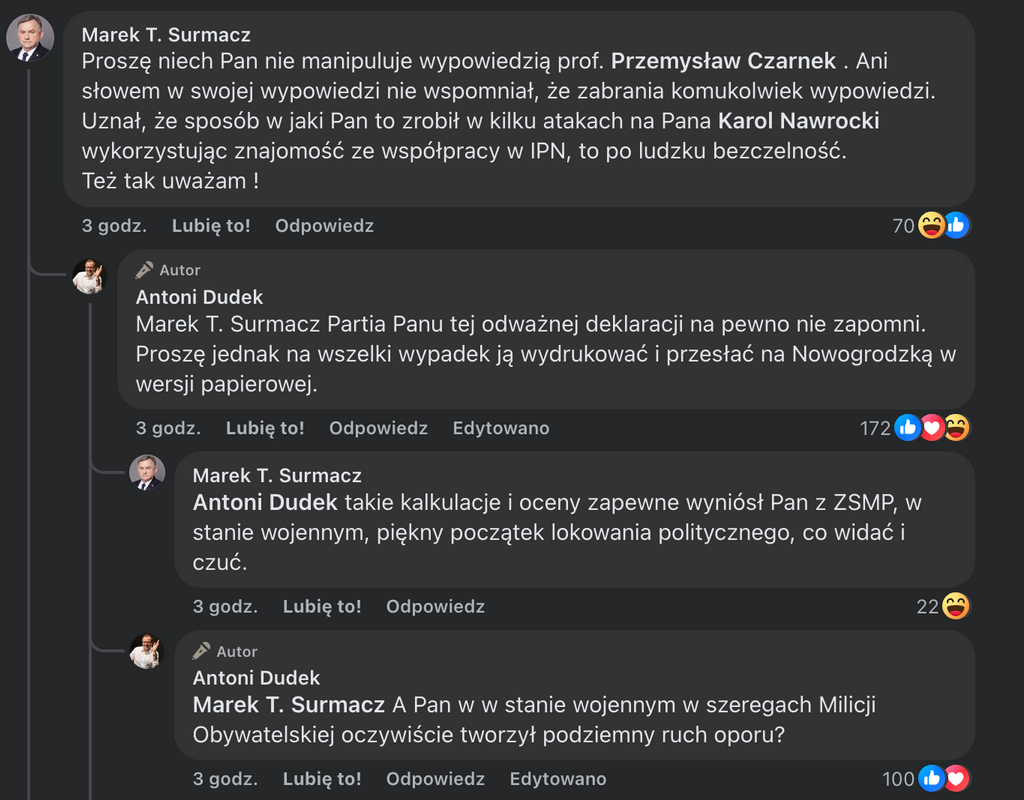Viewport: 1024px width, 800px height.
Task: Reply to Marek T. Surmacz's top comment
Action: [x=324, y=226]
